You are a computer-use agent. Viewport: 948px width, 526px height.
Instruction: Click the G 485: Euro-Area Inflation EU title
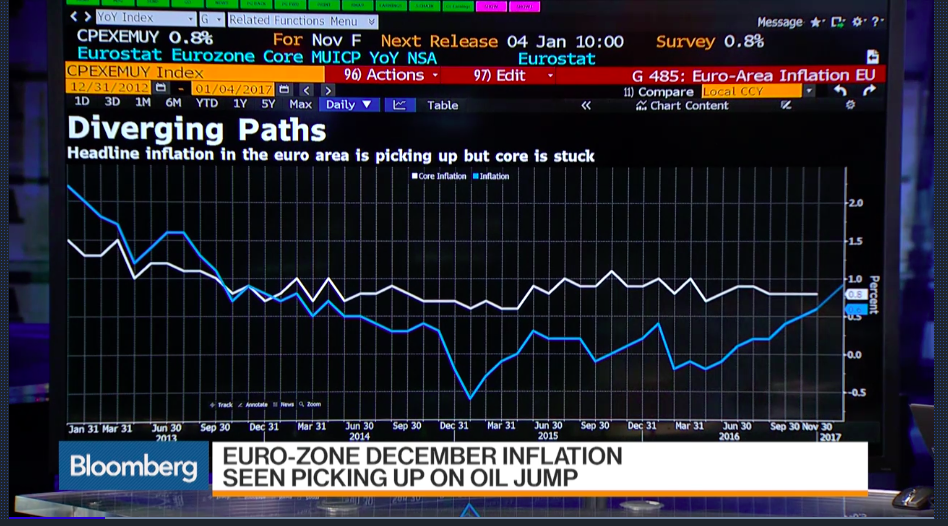(x=753, y=76)
